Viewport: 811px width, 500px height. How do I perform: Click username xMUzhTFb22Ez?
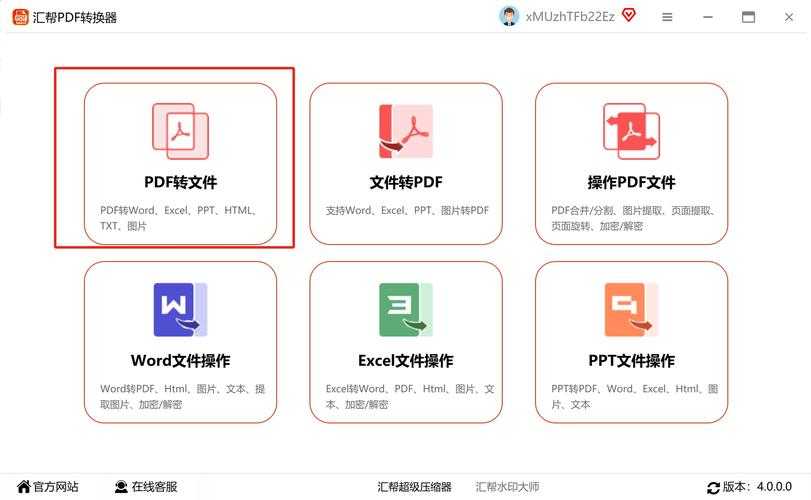click(570, 17)
